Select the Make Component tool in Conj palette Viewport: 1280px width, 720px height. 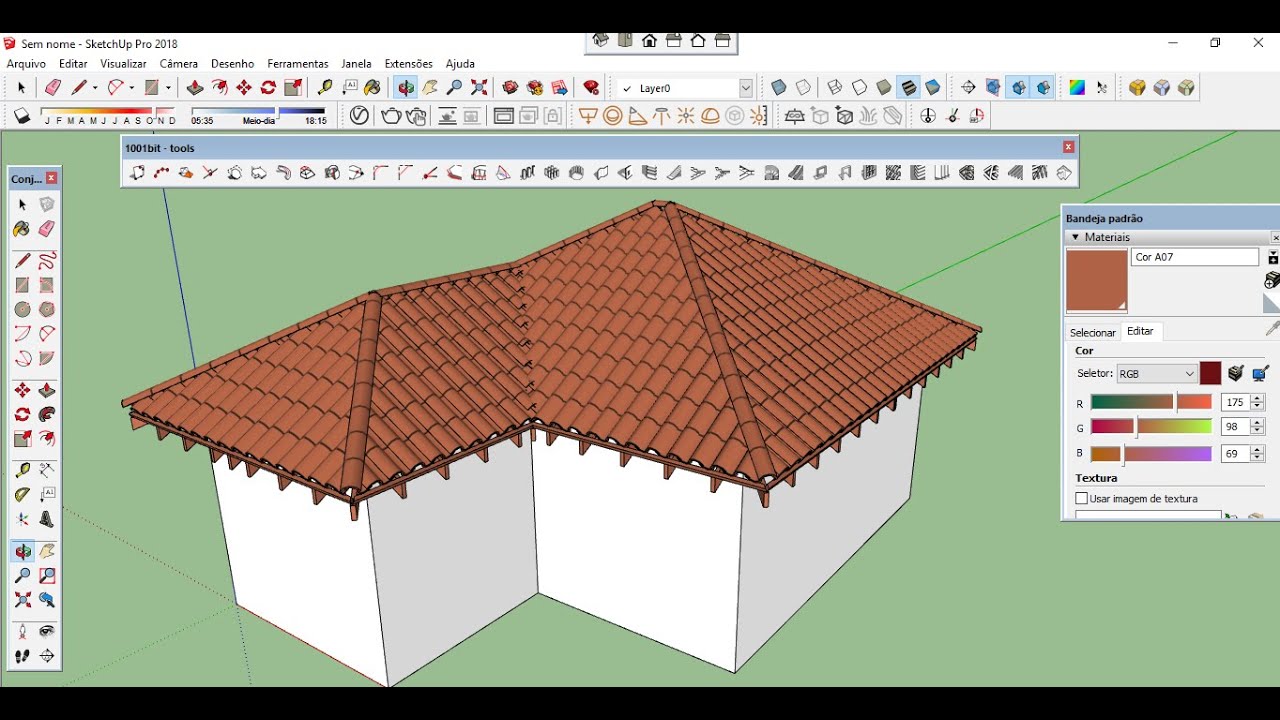pos(47,204)
